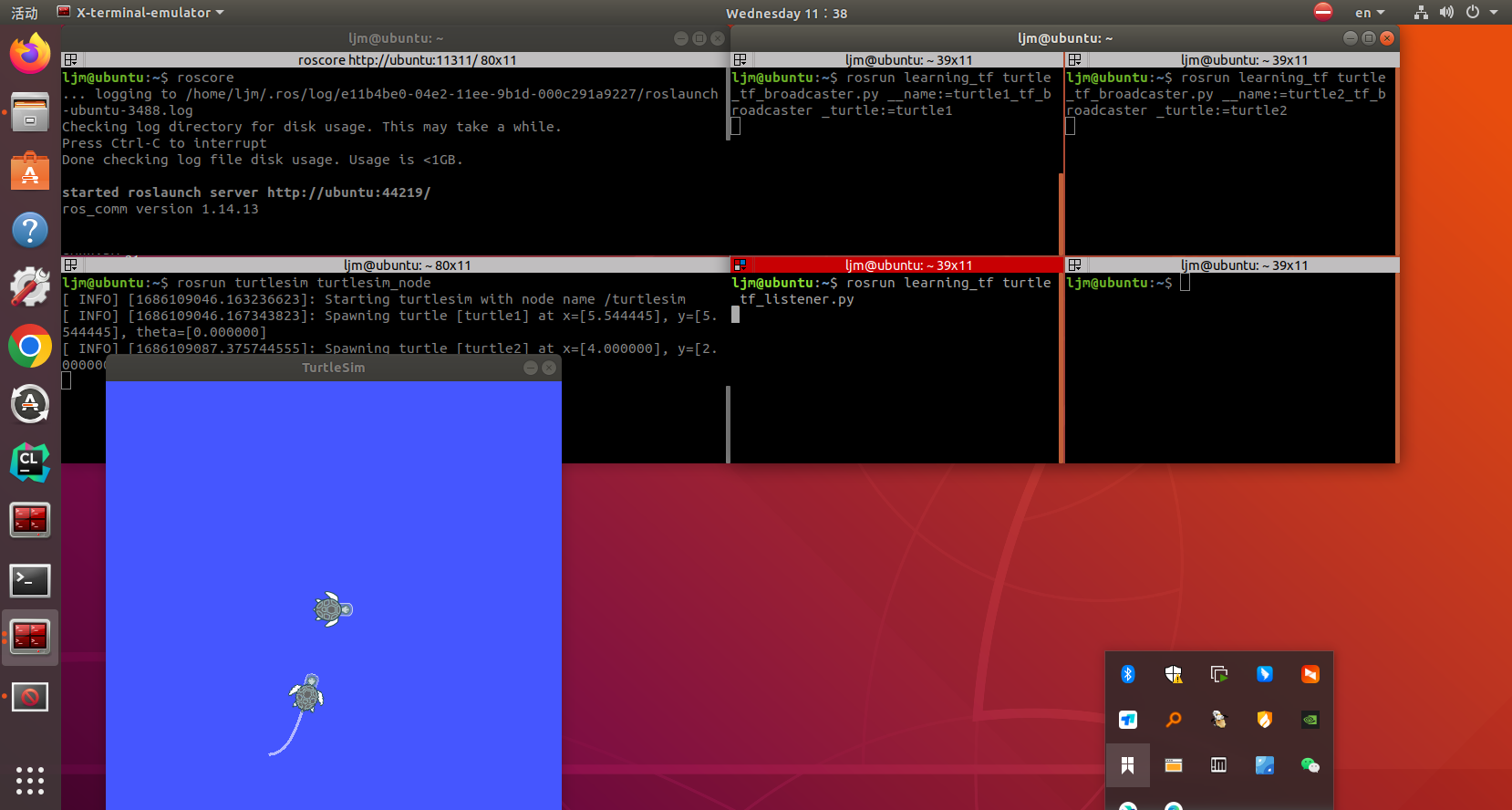Click the orange window tray icon

pos(1174,765)
